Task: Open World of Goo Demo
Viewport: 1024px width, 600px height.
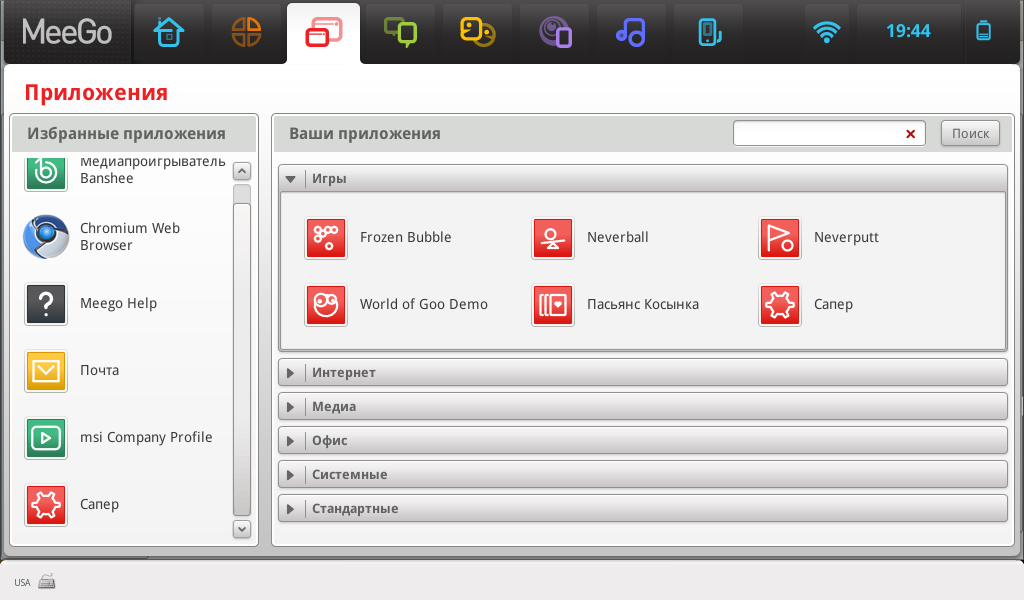Action: point(326,305)
